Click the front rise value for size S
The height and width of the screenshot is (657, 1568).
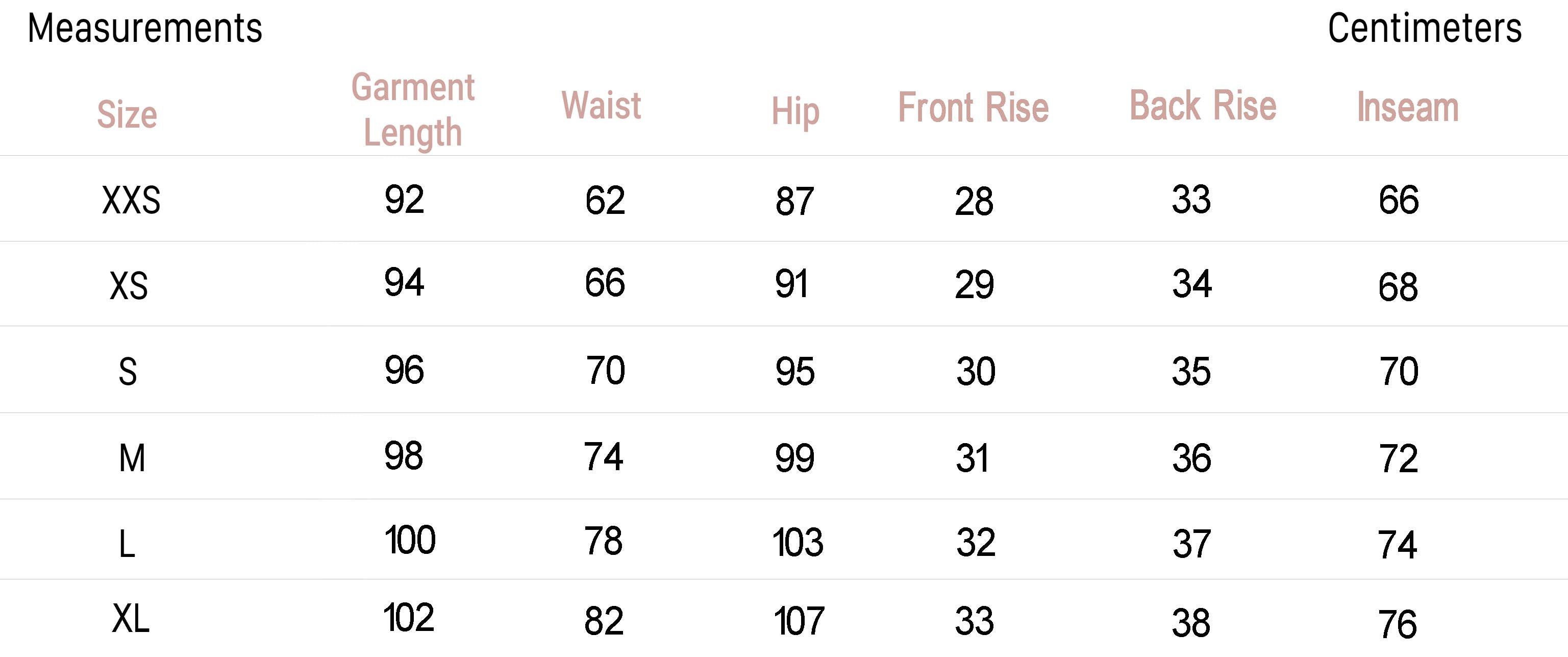(x=975, y=372)
